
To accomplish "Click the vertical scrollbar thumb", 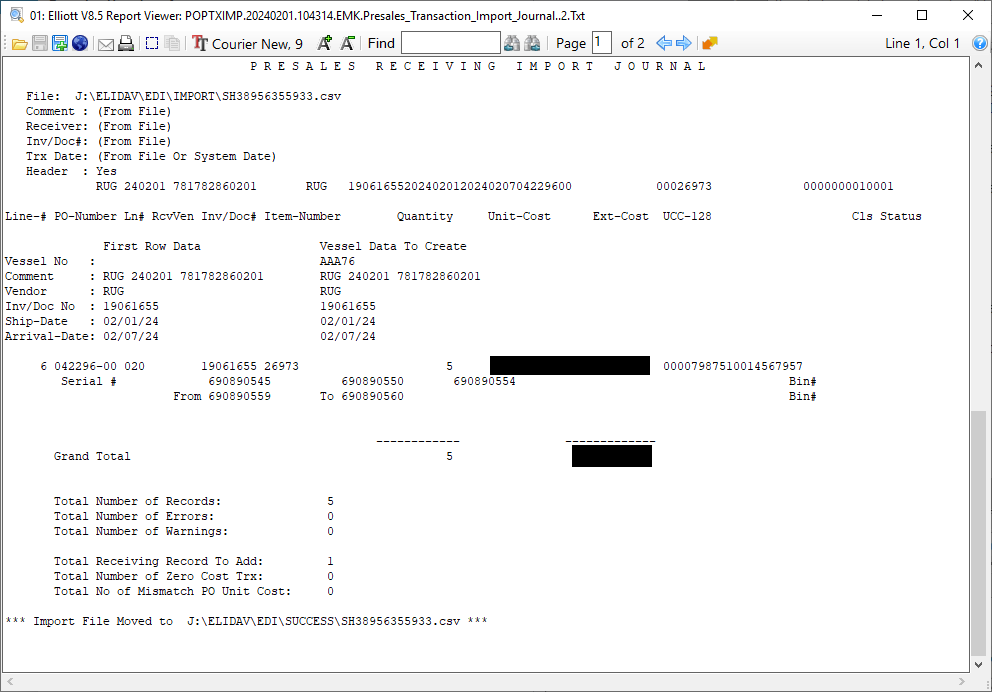I will tap(978, 530).
